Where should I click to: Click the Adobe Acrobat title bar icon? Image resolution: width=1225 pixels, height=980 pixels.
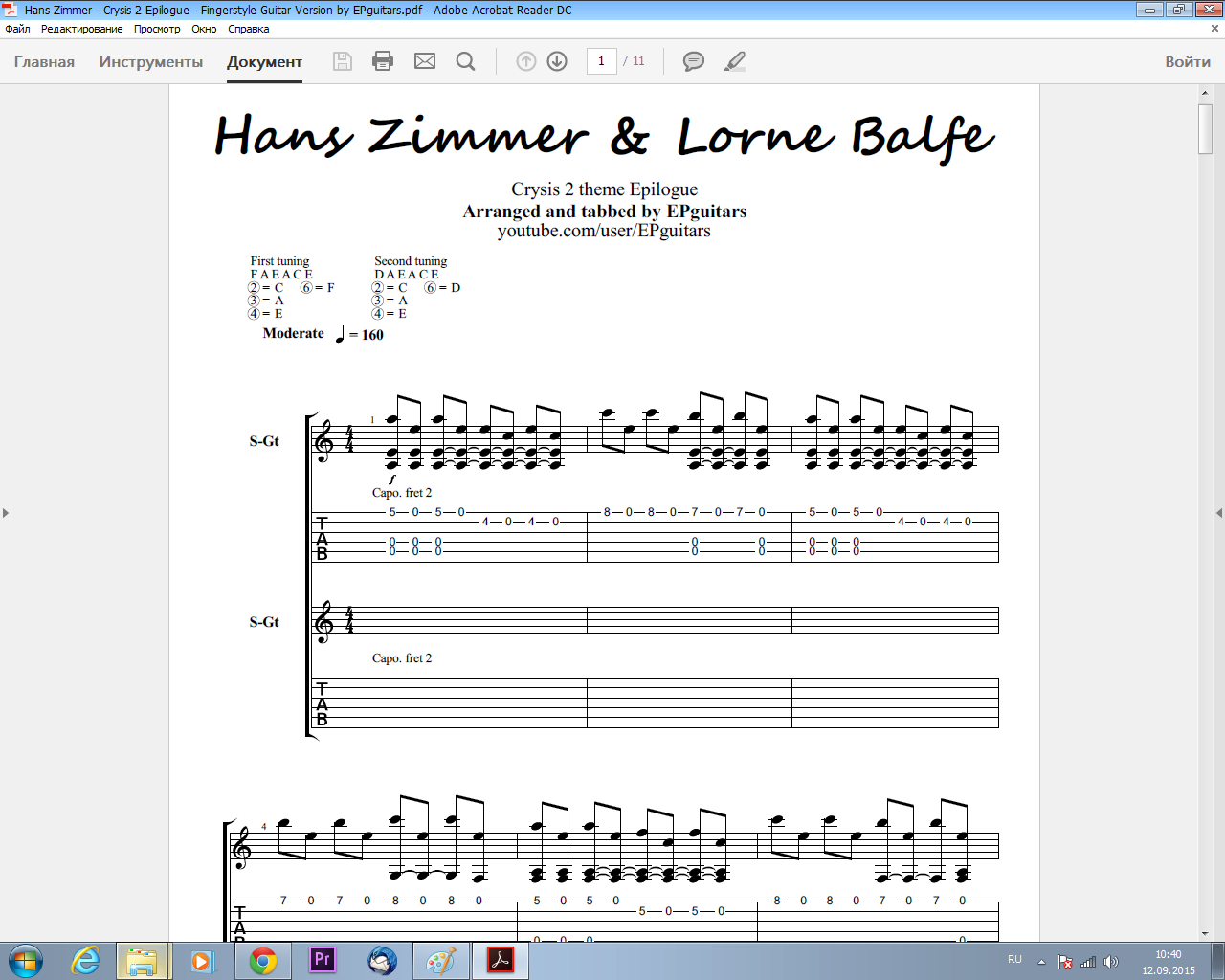10,10
